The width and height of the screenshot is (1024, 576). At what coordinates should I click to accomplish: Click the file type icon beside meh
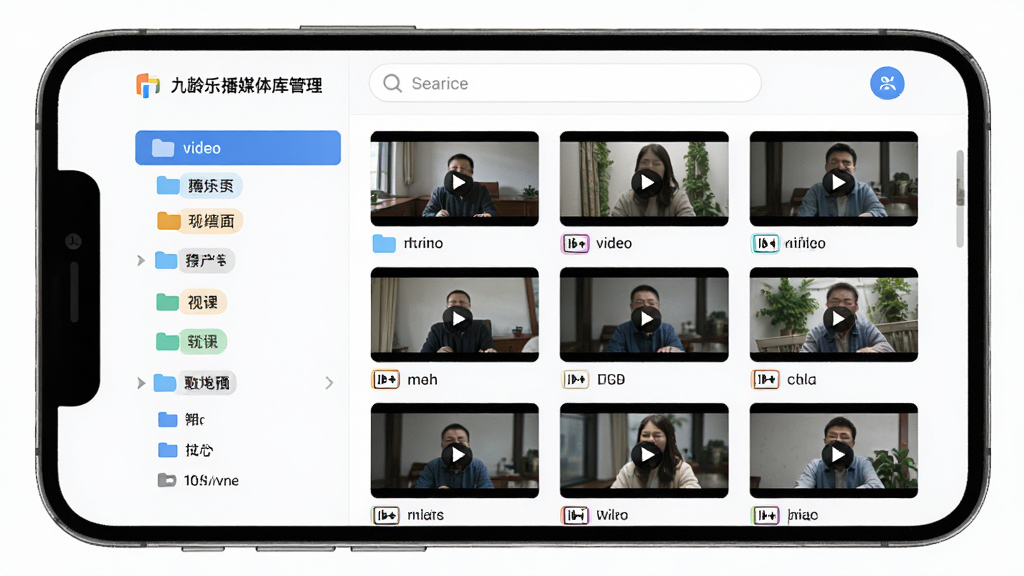pos(386,379)
